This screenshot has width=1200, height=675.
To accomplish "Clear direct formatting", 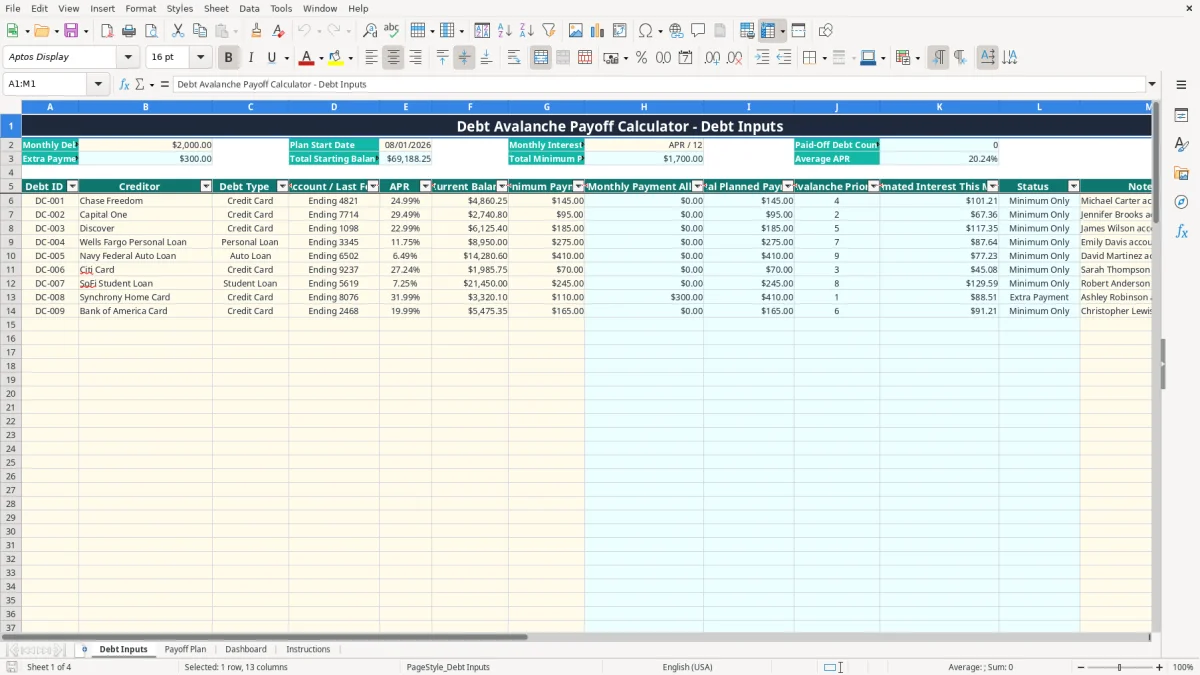I will tap(277, 31).
